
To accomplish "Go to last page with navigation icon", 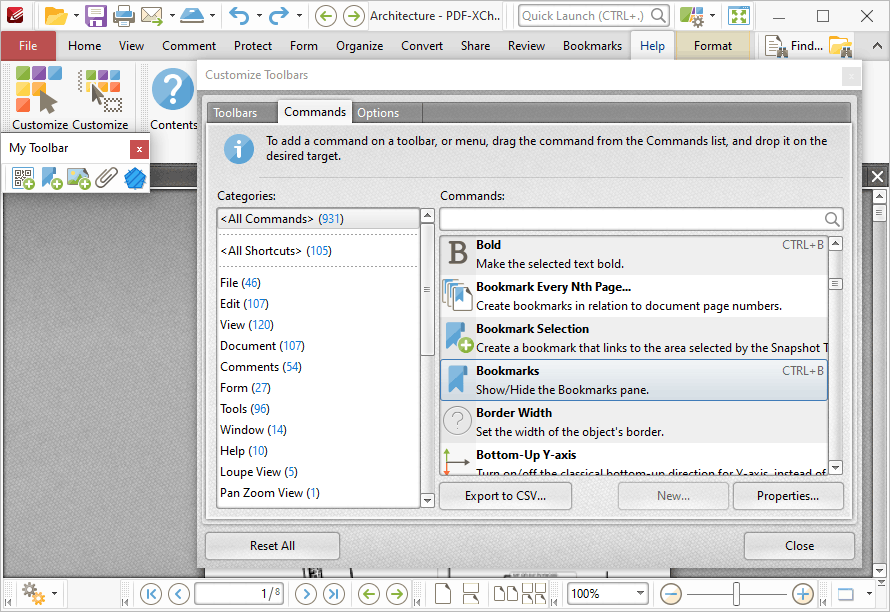I will coord(334,594).
